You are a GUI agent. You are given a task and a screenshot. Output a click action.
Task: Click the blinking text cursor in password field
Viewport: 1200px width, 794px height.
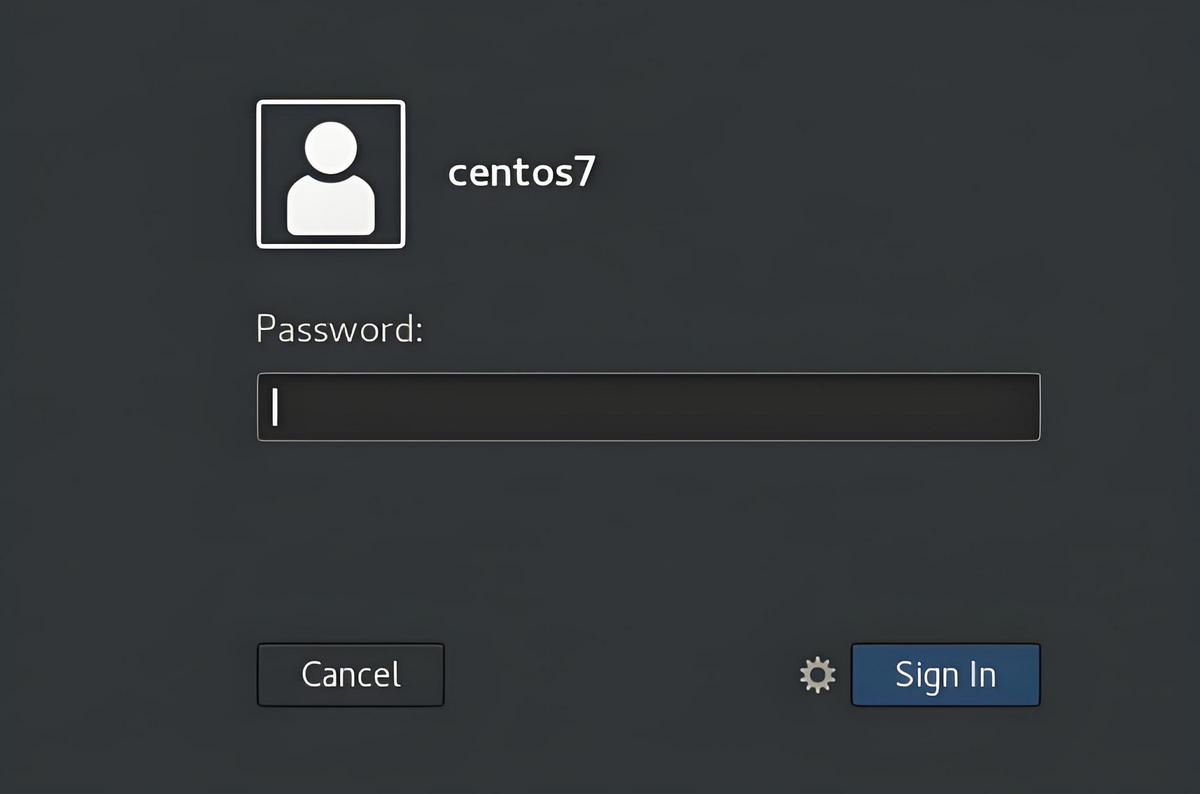pos(275,407)
